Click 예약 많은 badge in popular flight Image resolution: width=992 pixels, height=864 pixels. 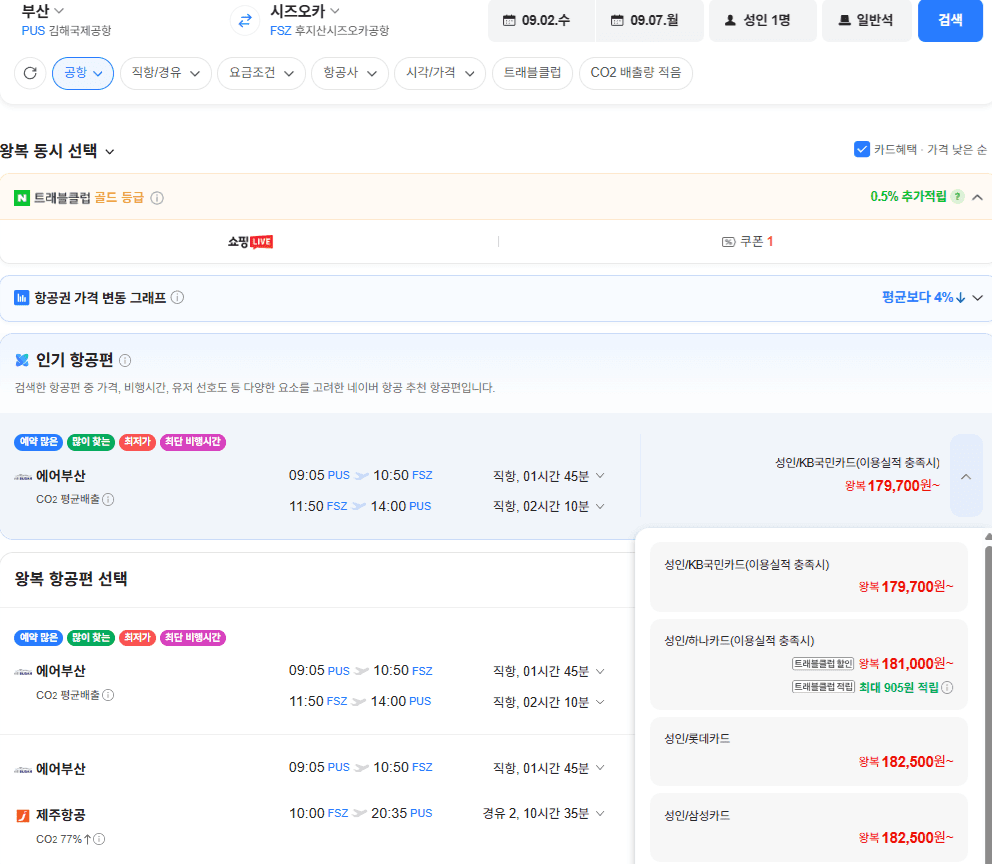pyautogui.click(x=39, y=441)
